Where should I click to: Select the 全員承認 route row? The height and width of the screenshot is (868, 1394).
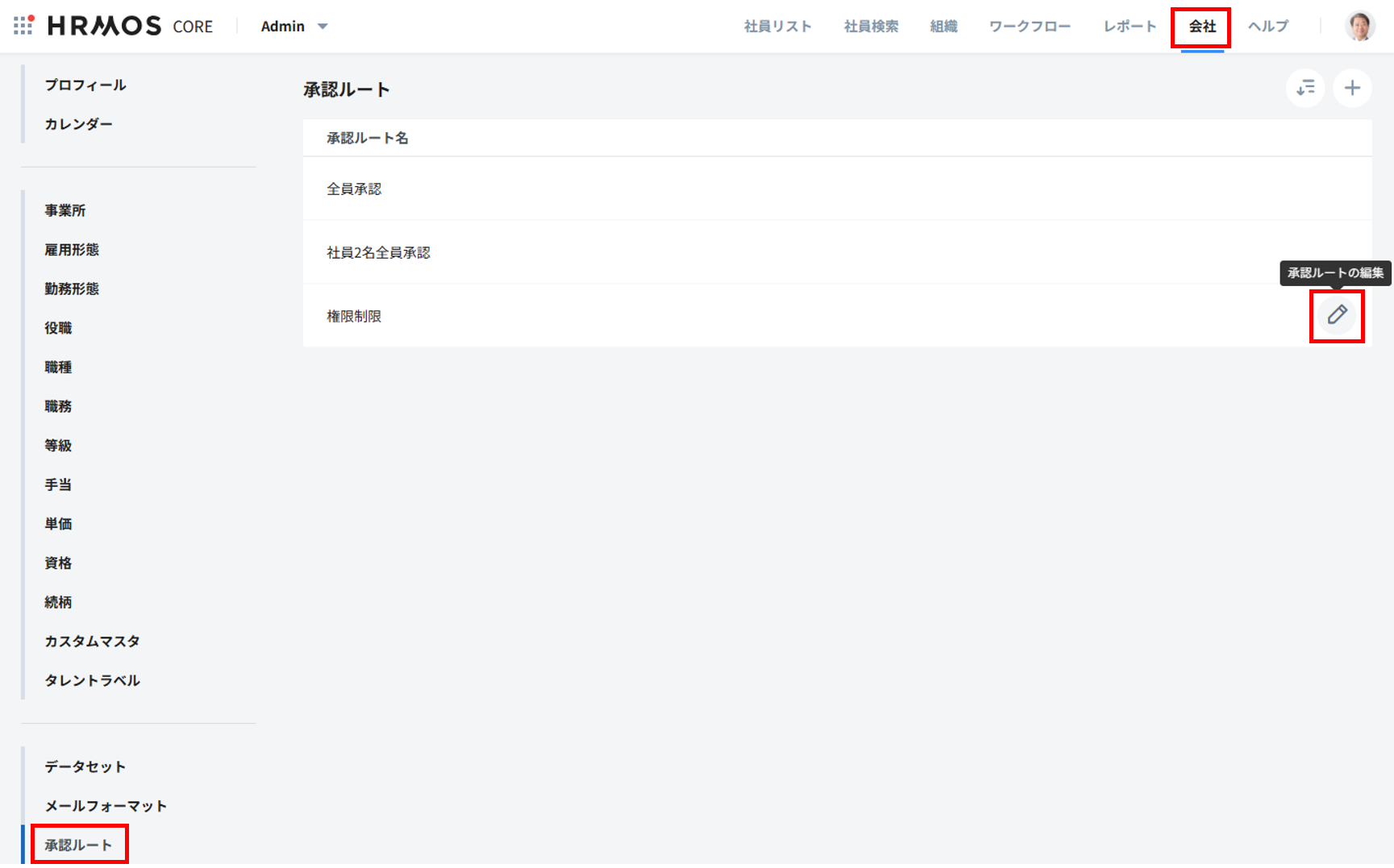click(x=354, y=189)
